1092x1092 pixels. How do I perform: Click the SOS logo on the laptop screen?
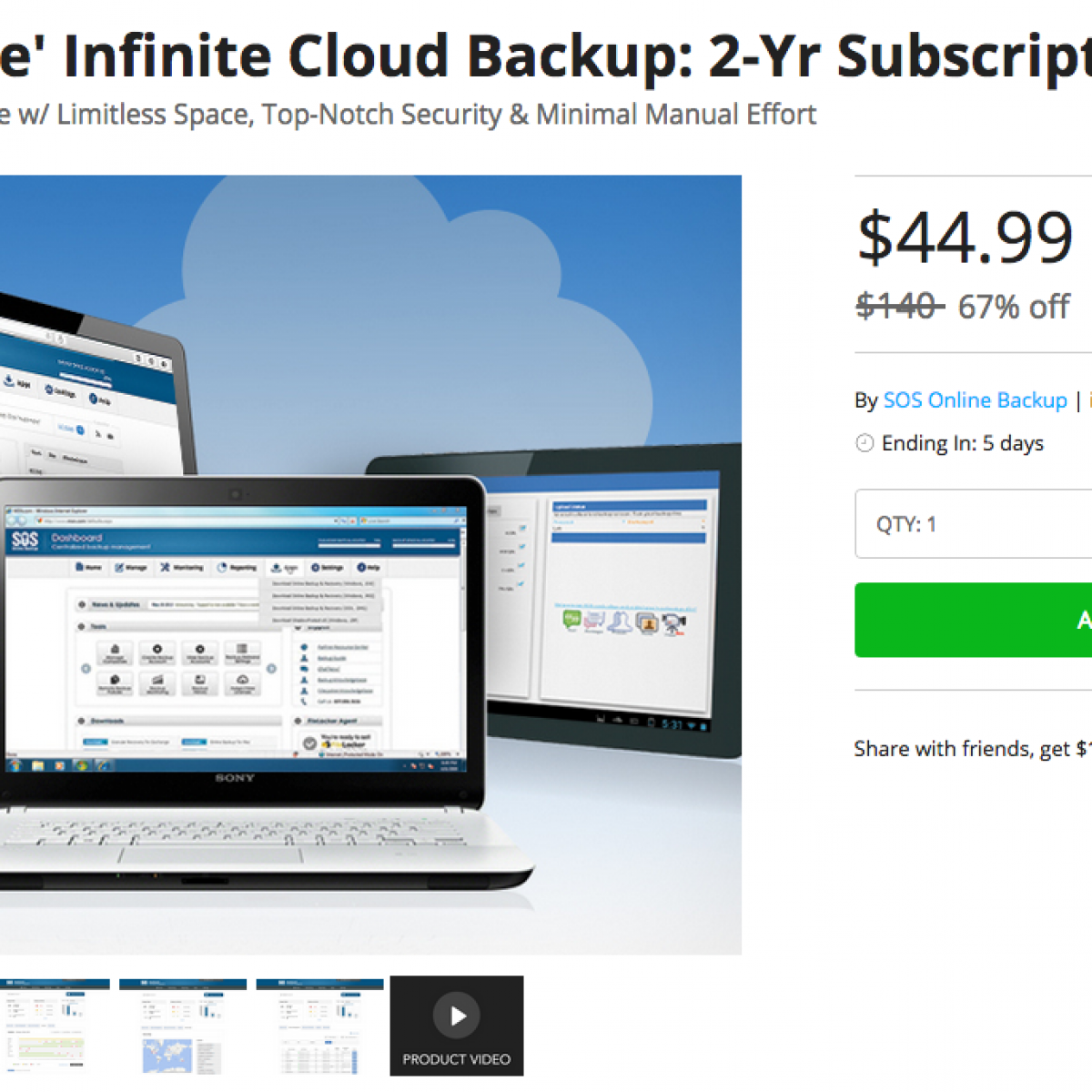click(x=25, y=541)
